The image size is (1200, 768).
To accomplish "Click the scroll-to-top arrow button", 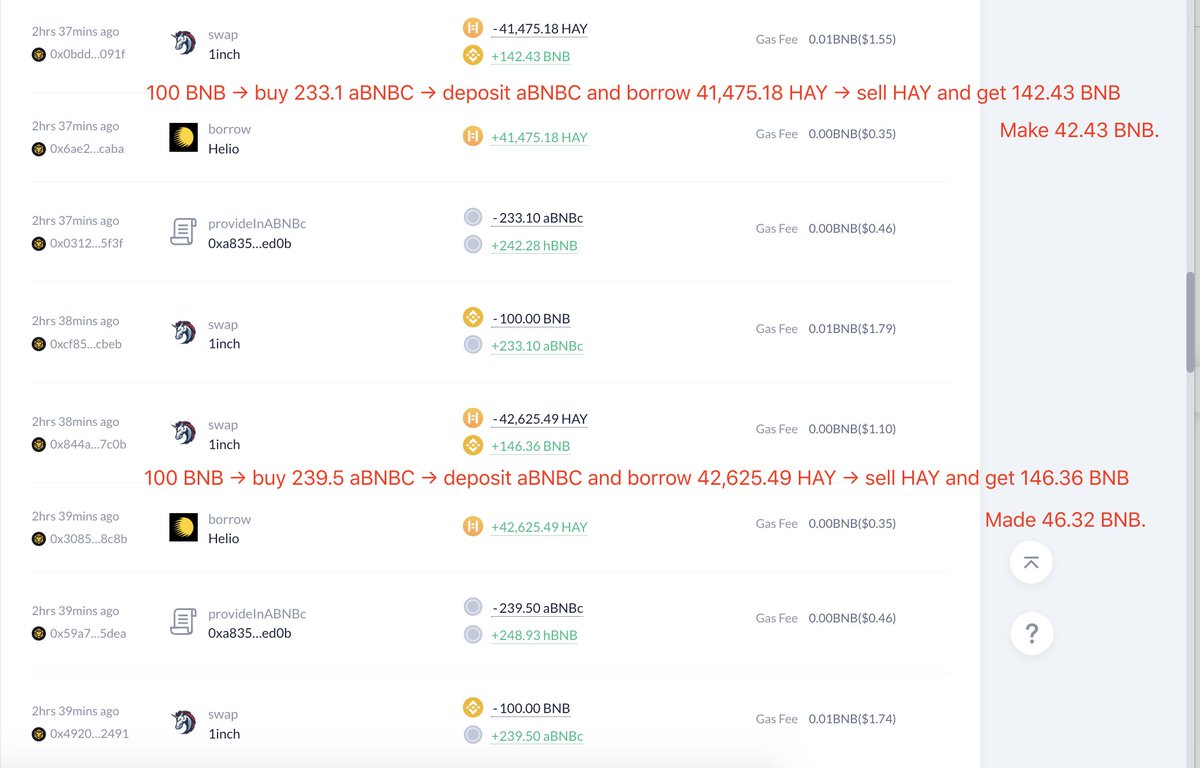I will pos(1031,562).
